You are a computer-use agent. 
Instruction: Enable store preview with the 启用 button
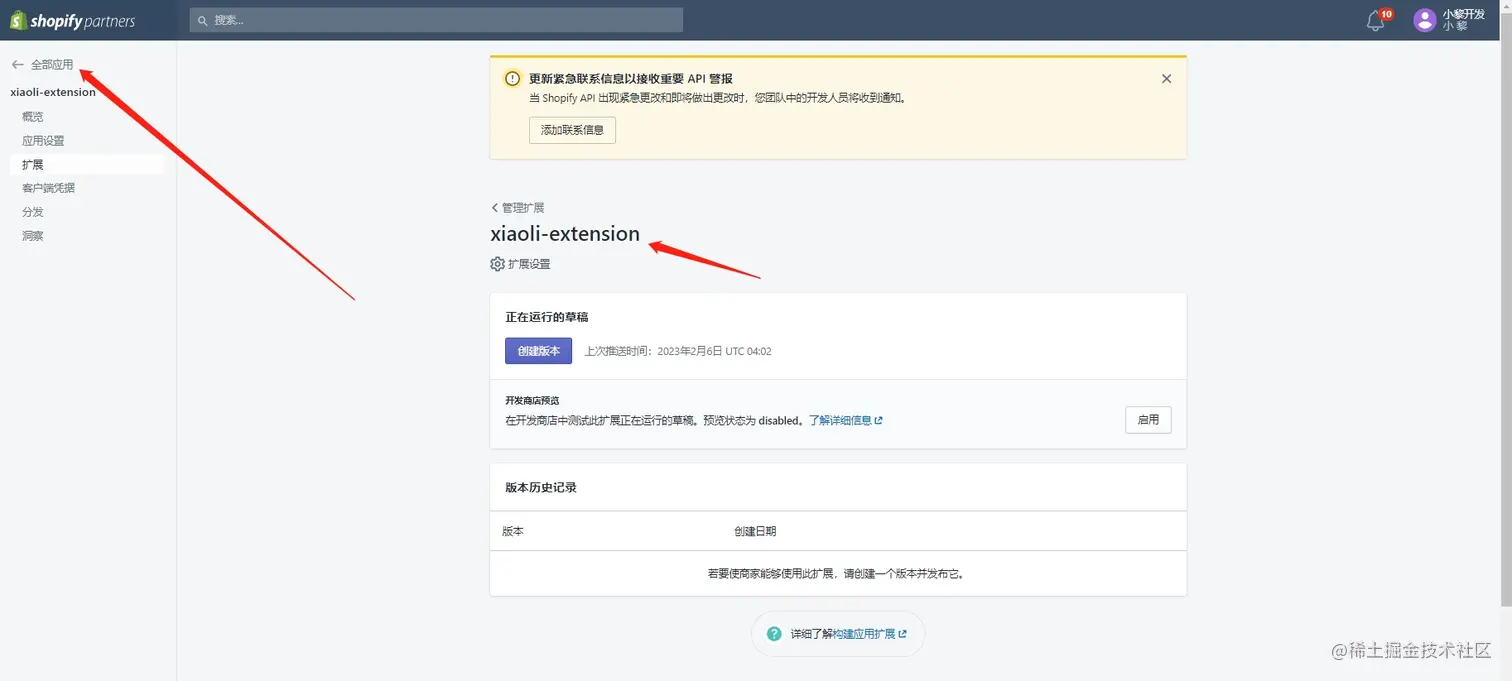click(1147, 419)
